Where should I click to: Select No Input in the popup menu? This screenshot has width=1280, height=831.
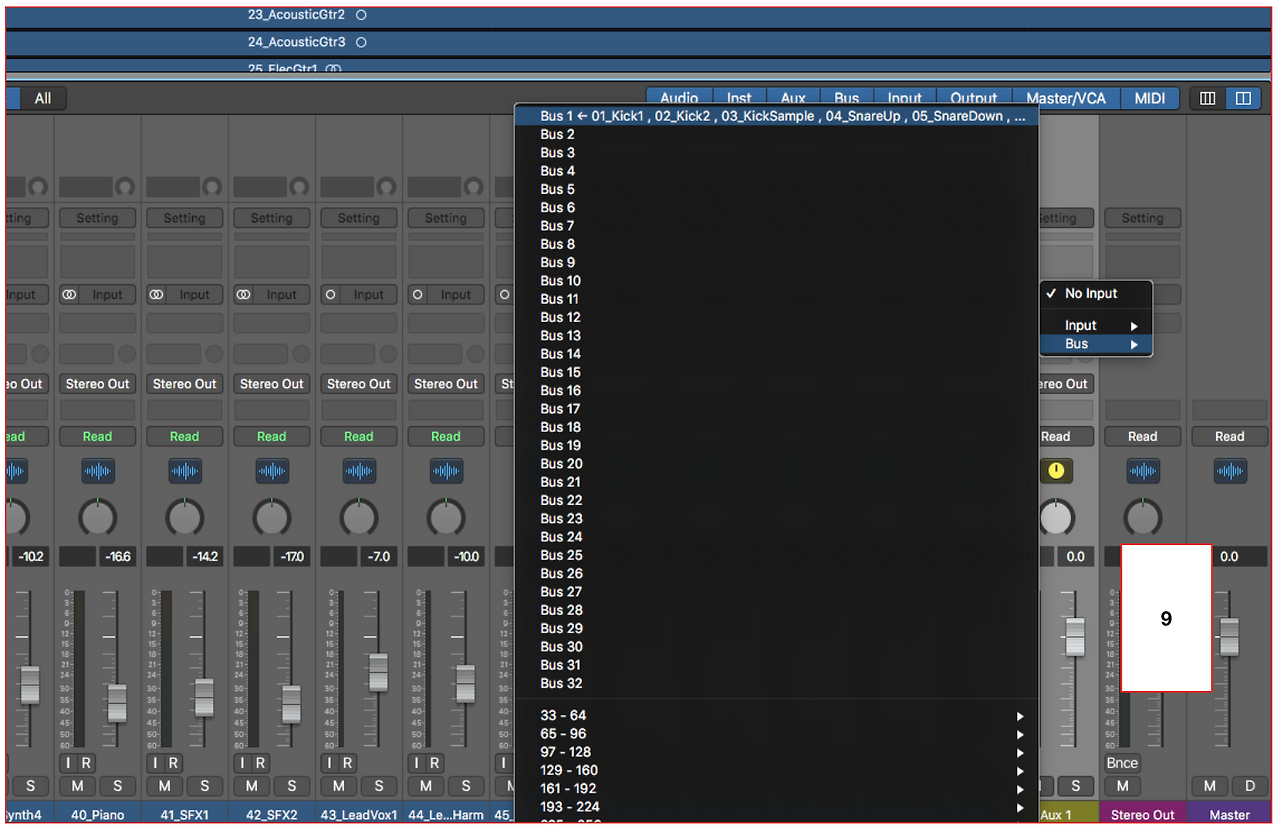click(1096, 294)
